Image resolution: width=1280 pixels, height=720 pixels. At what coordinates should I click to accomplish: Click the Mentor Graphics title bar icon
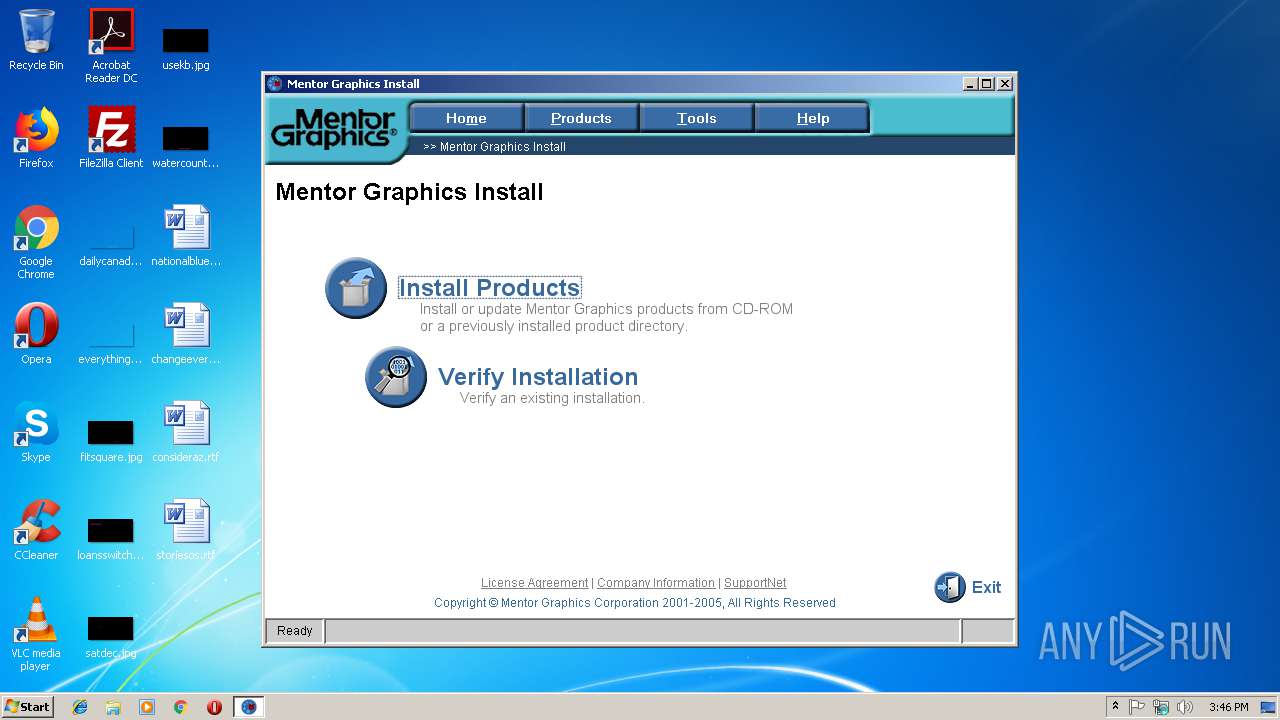pos(275,84)
